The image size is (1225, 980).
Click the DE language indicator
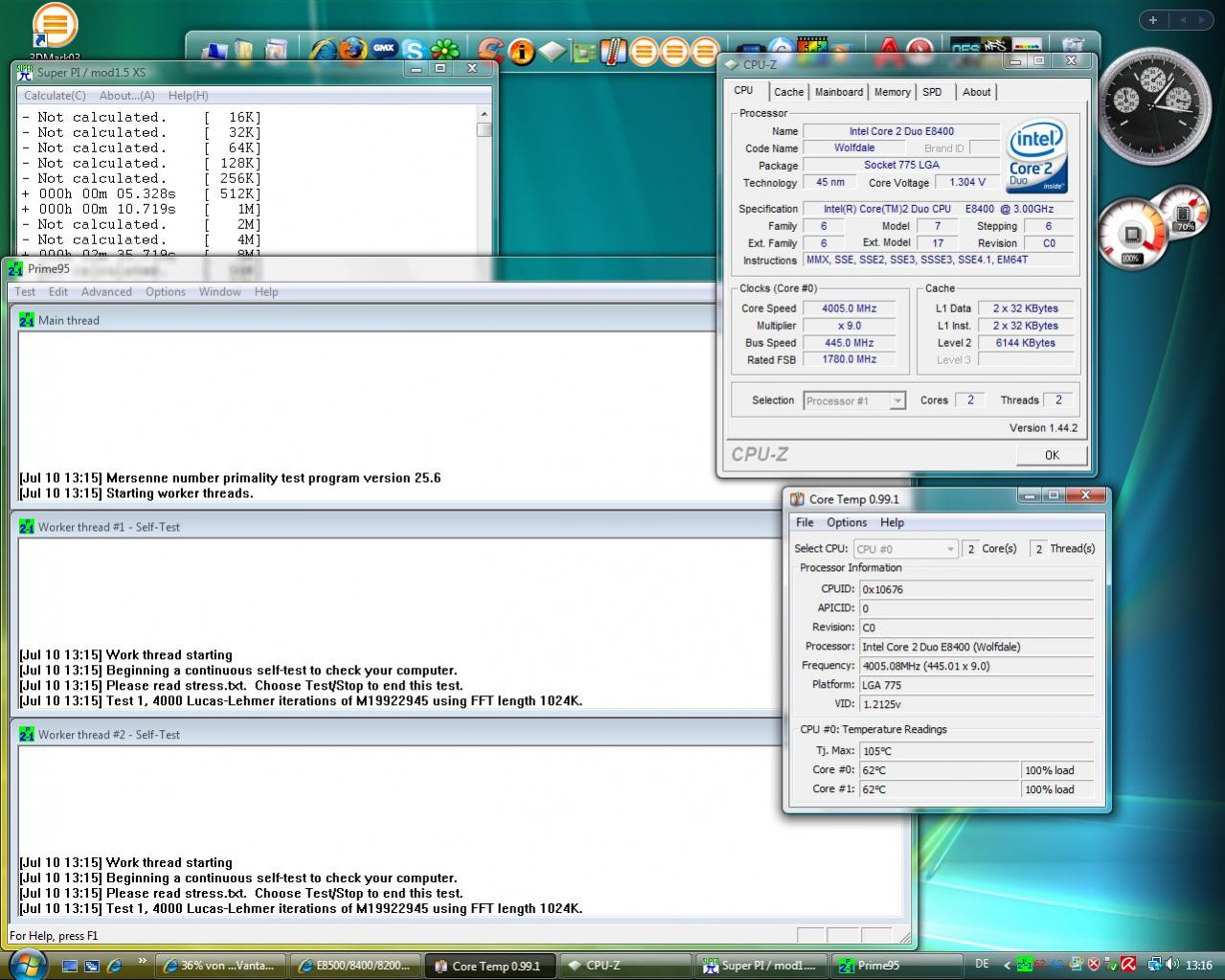click(x=982, y=965)
